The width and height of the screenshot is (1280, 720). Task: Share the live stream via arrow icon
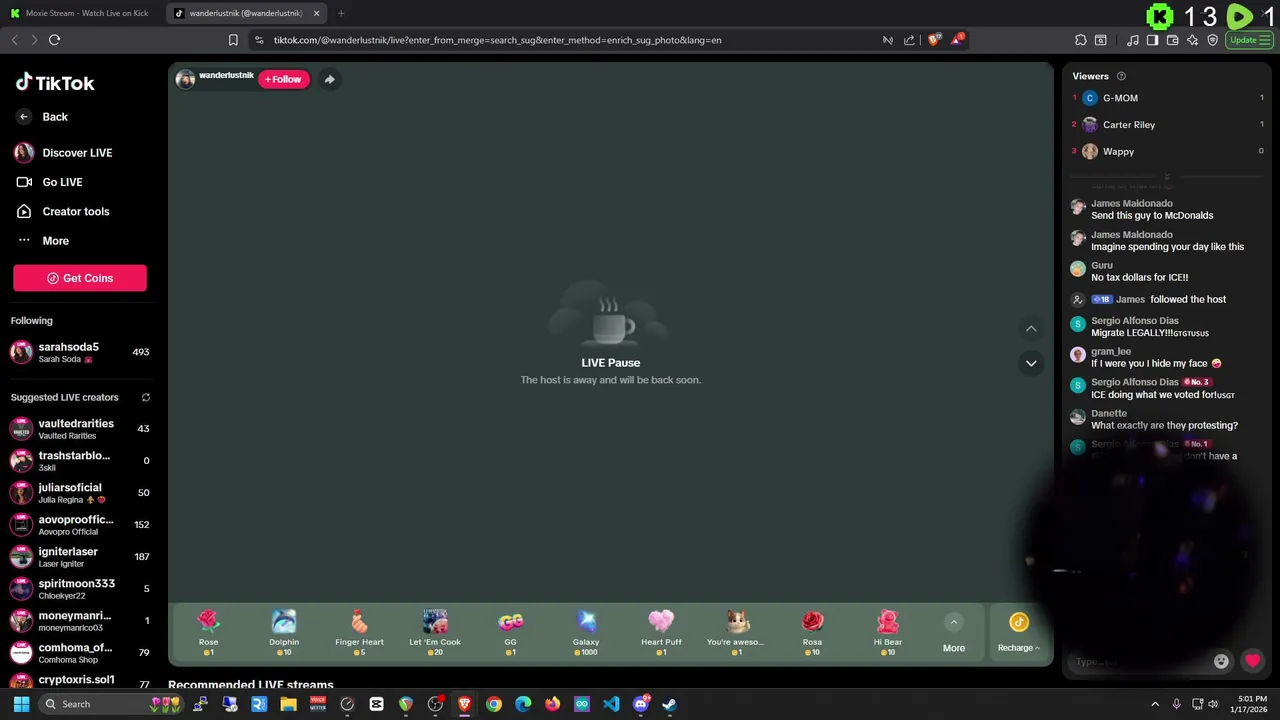coord(329,79)
